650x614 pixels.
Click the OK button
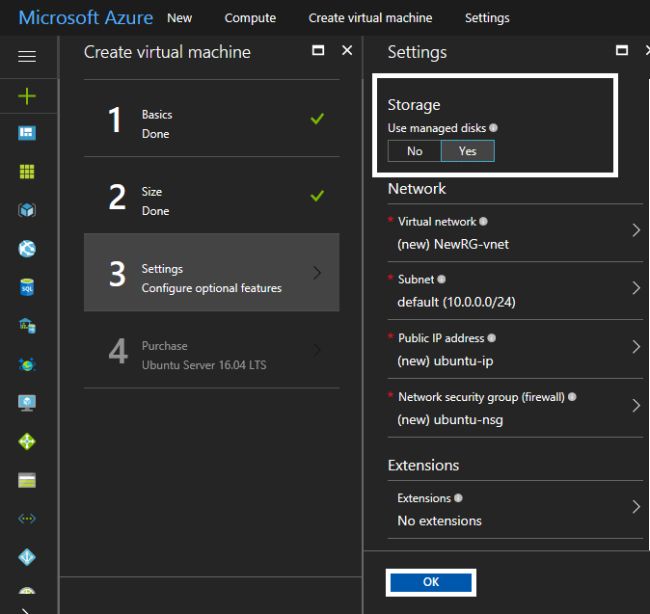pyautogui.click(x=431, y=582)
